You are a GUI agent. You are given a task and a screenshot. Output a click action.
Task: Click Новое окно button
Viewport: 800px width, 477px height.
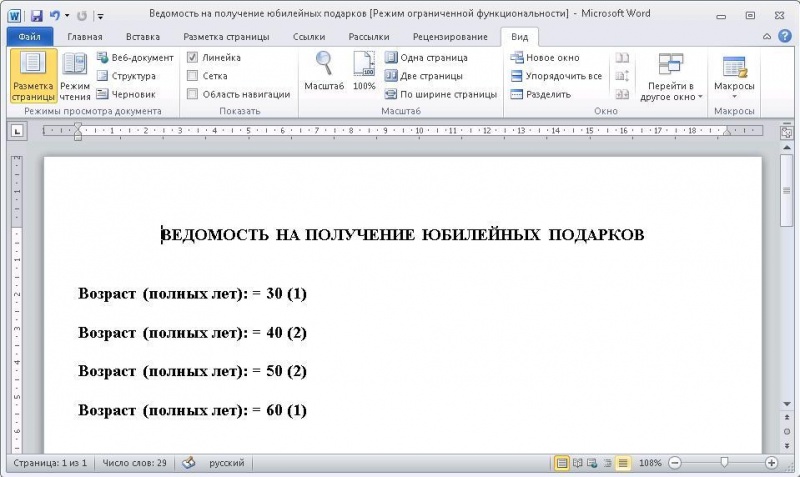pyautogui.click(x=545, y=58)
